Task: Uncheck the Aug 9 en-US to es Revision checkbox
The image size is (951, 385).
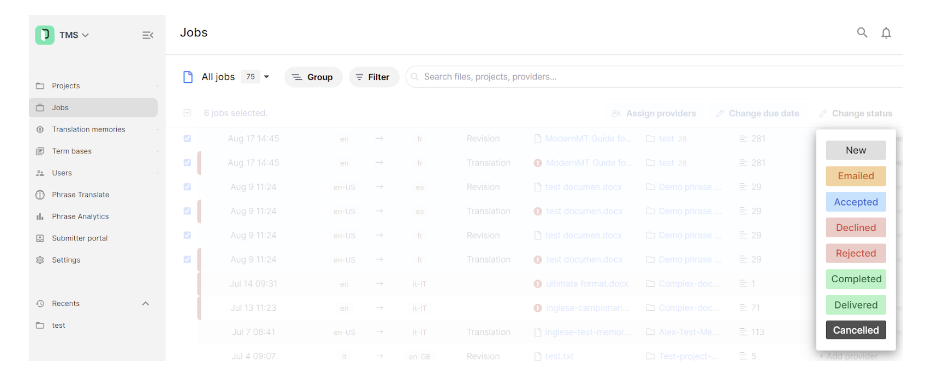Action: pos(187,187)
